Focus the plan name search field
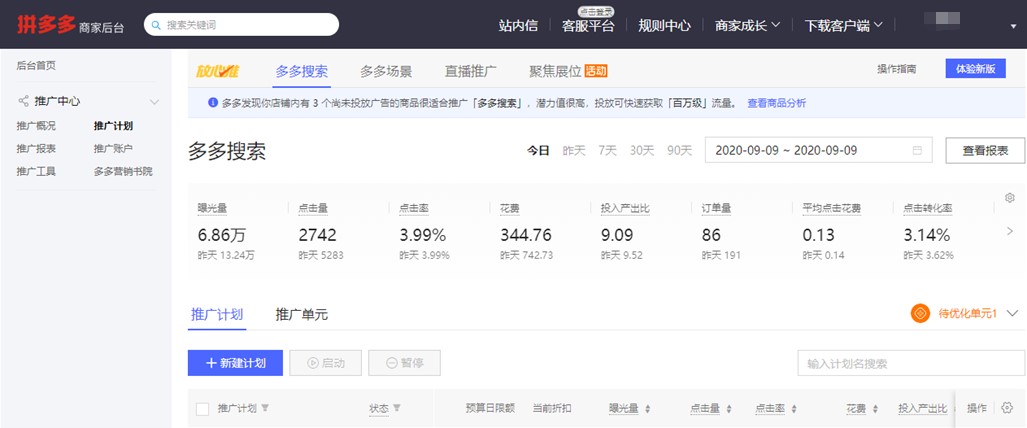This screenshot has height=428, width=1027. (x=911, y=363)
